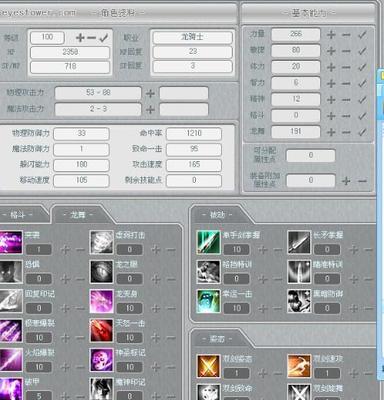Click the 龙光身 pink skill icon
This screenshot has height=400, width=384.
pyautogui.click(x=101, y=301)
